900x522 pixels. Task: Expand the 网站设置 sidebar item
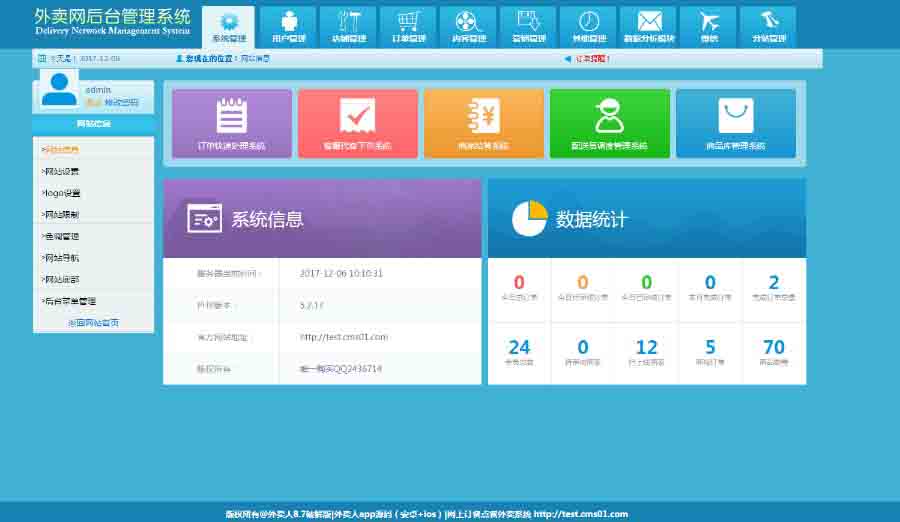tap(61, 171)
